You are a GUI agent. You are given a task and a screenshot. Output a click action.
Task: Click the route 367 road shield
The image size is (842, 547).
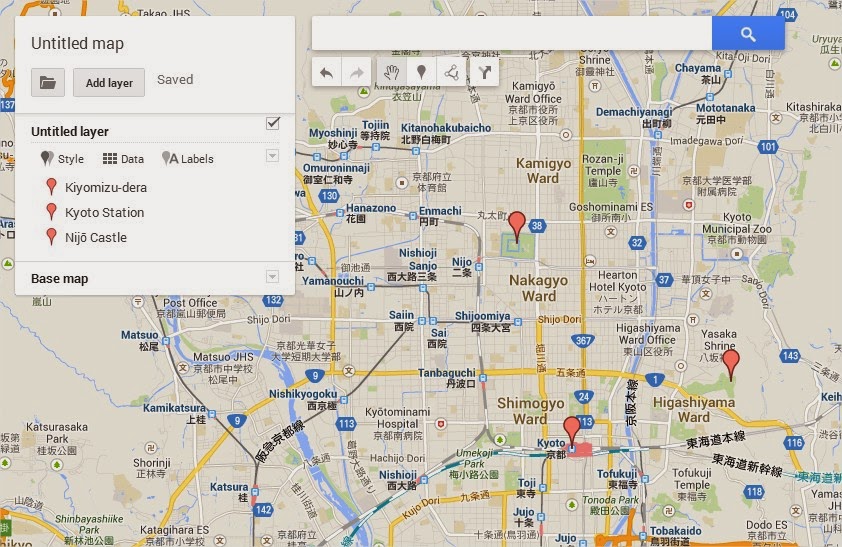coord(583,340)
